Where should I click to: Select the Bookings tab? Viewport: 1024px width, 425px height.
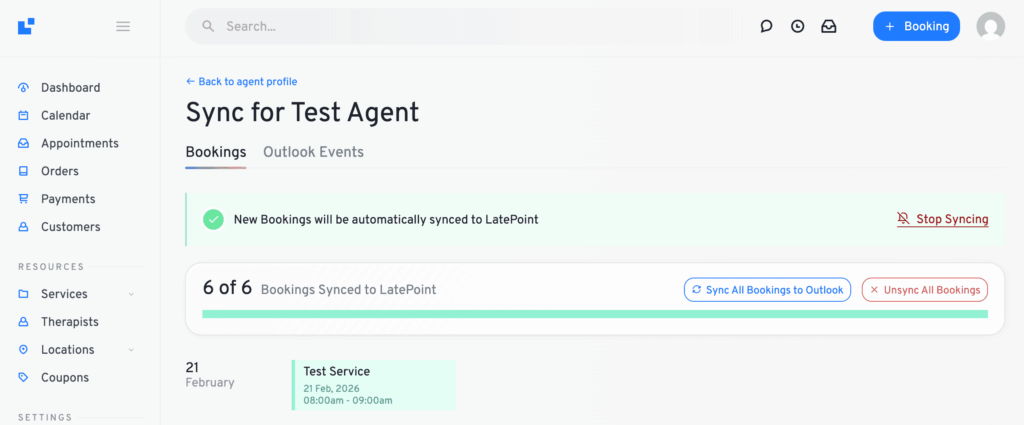(x=215, y=152)
